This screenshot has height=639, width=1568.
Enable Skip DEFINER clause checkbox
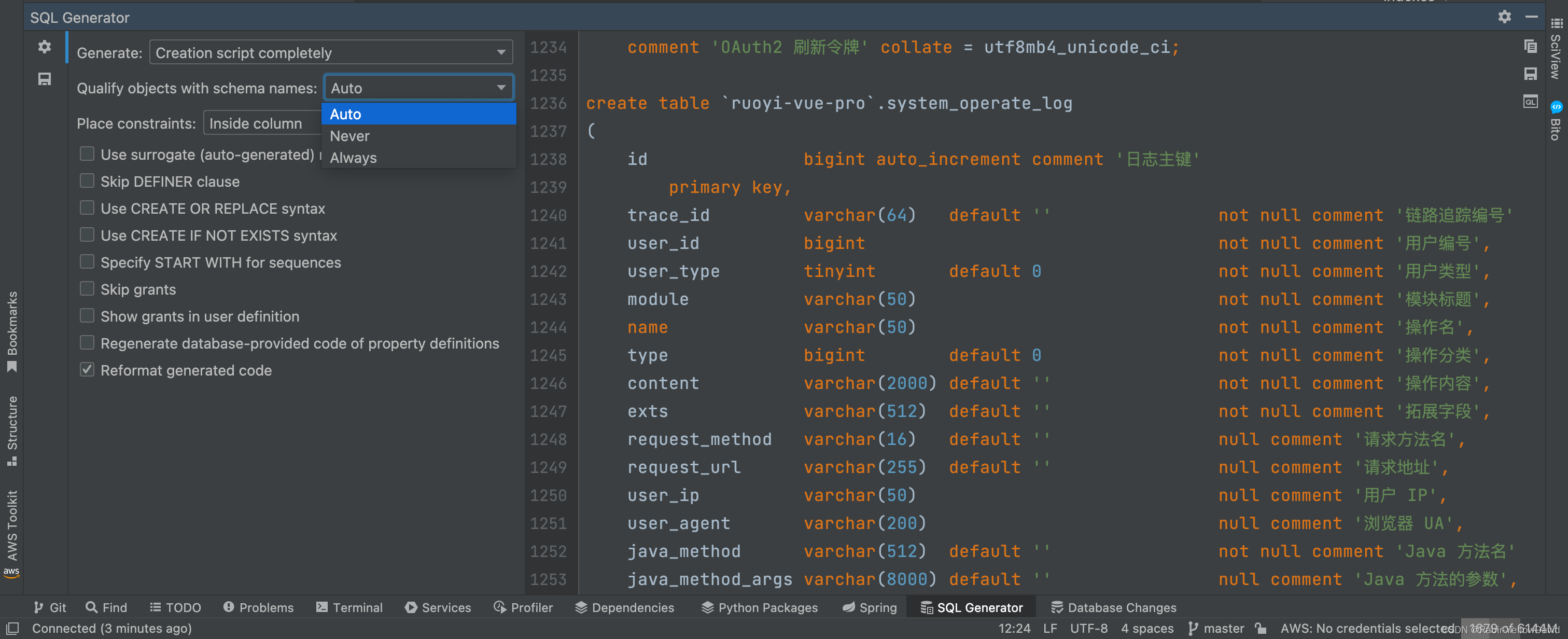(x=87, y=181)
